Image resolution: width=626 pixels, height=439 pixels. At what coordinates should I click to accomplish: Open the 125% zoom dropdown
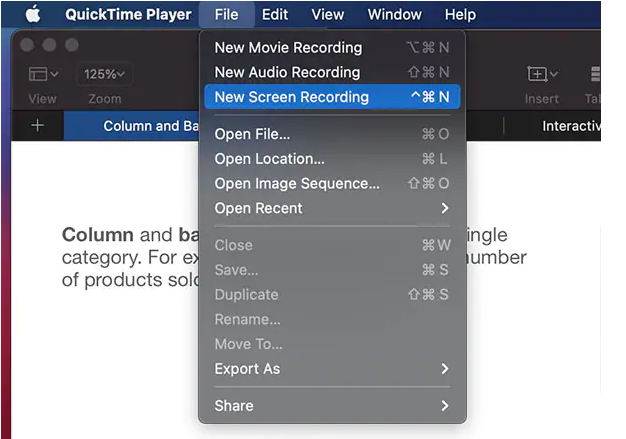104,74
